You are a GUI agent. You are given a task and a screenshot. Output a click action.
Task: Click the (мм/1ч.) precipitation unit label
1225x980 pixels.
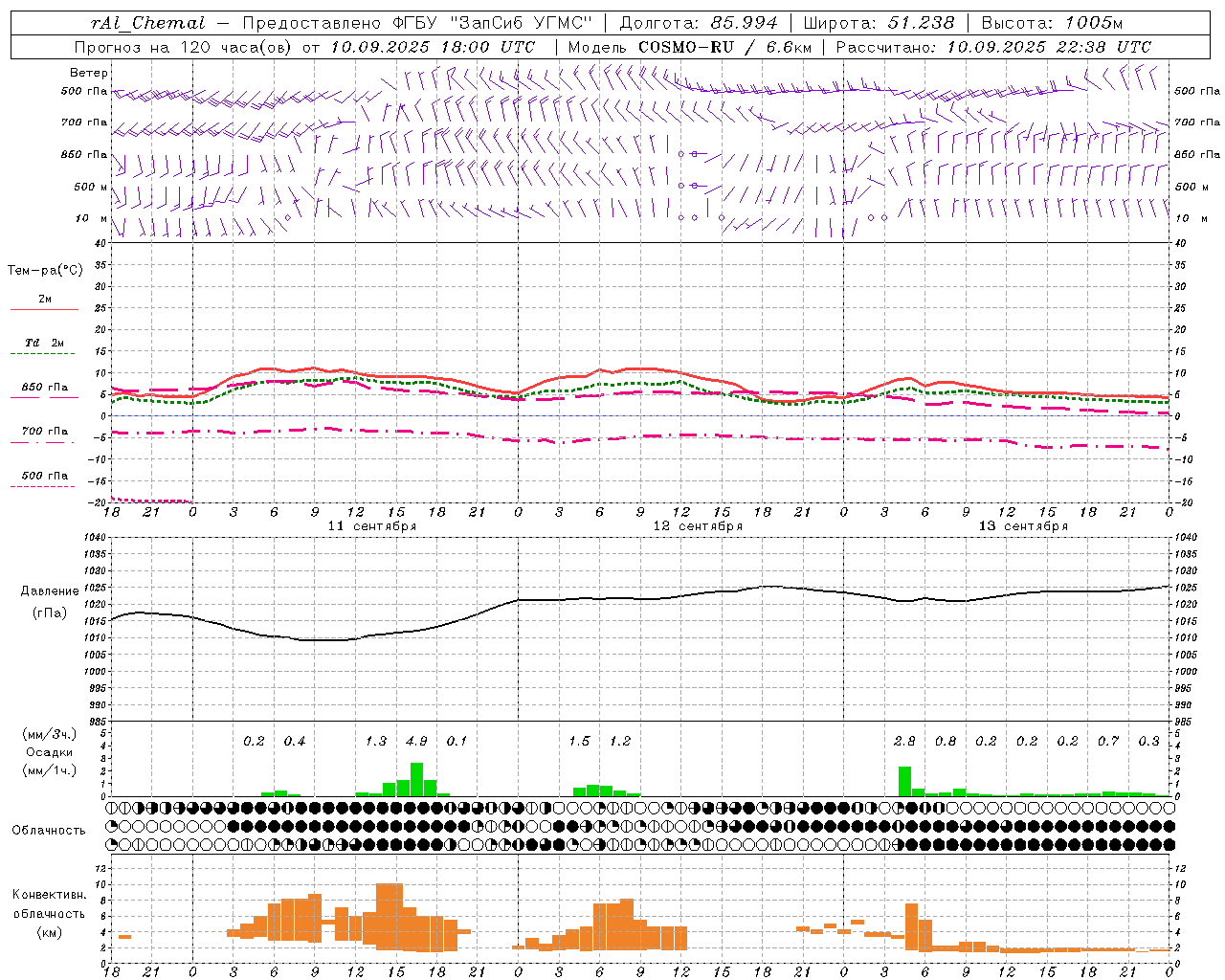tap(49, 770)
